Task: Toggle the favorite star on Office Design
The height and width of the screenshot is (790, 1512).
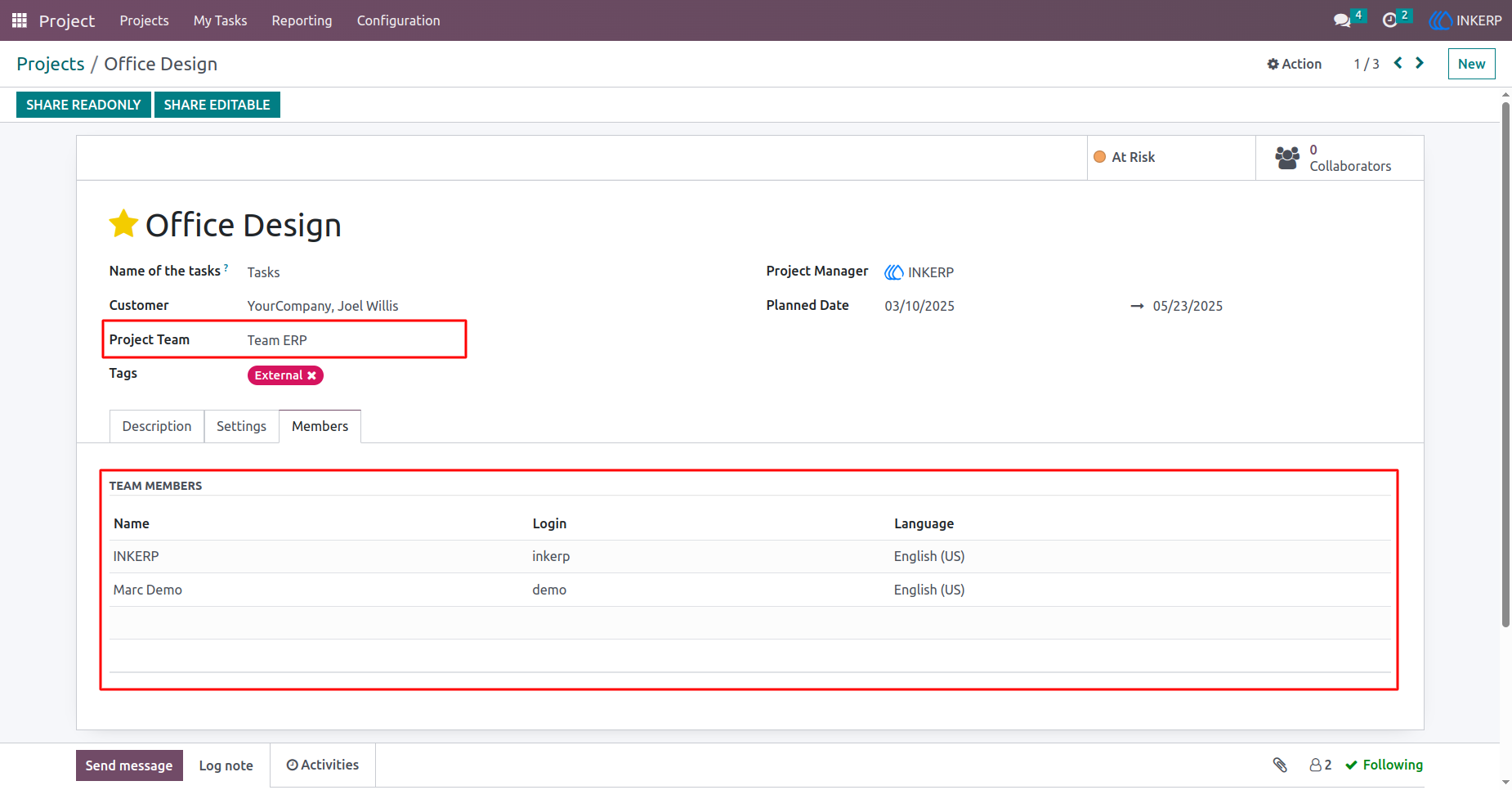Action: (x=123, y=223)
